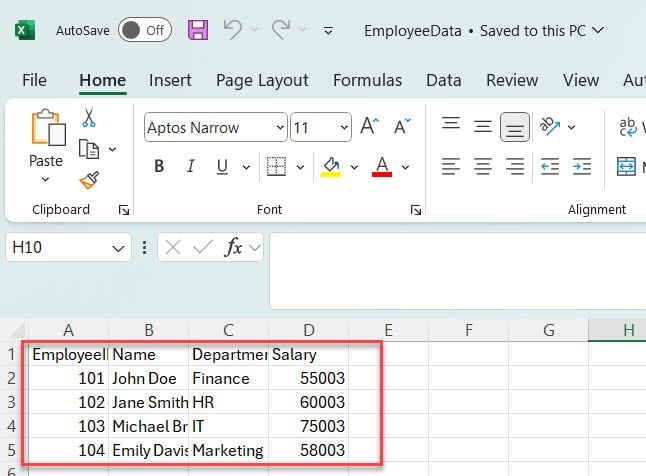Image resolution: width=646 pixels, height=476 pixels.
Task: Click Increase Indent
Action: (582, 166)
